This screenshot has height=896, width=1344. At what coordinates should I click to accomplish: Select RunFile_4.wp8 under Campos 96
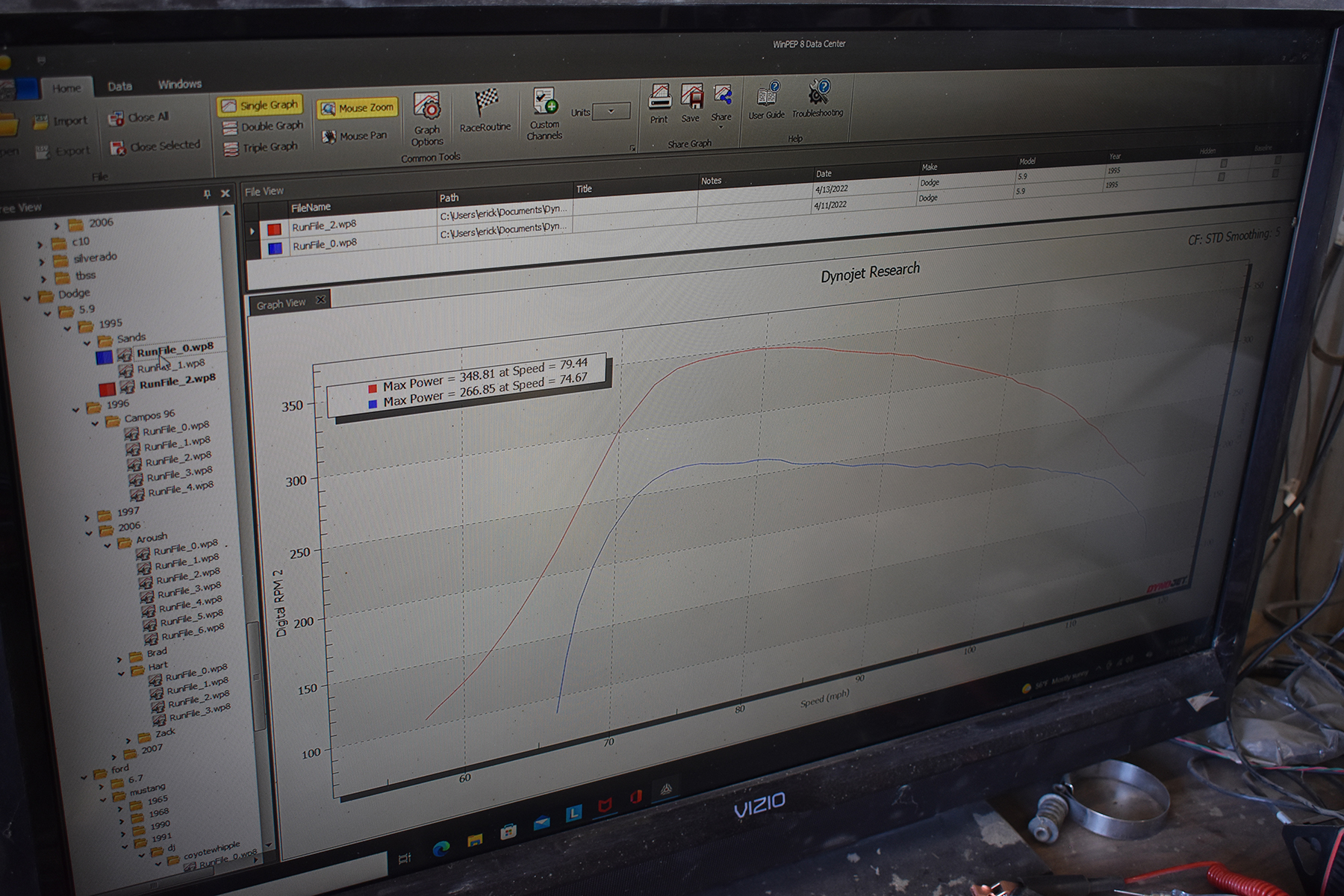[x=181, y=489]
